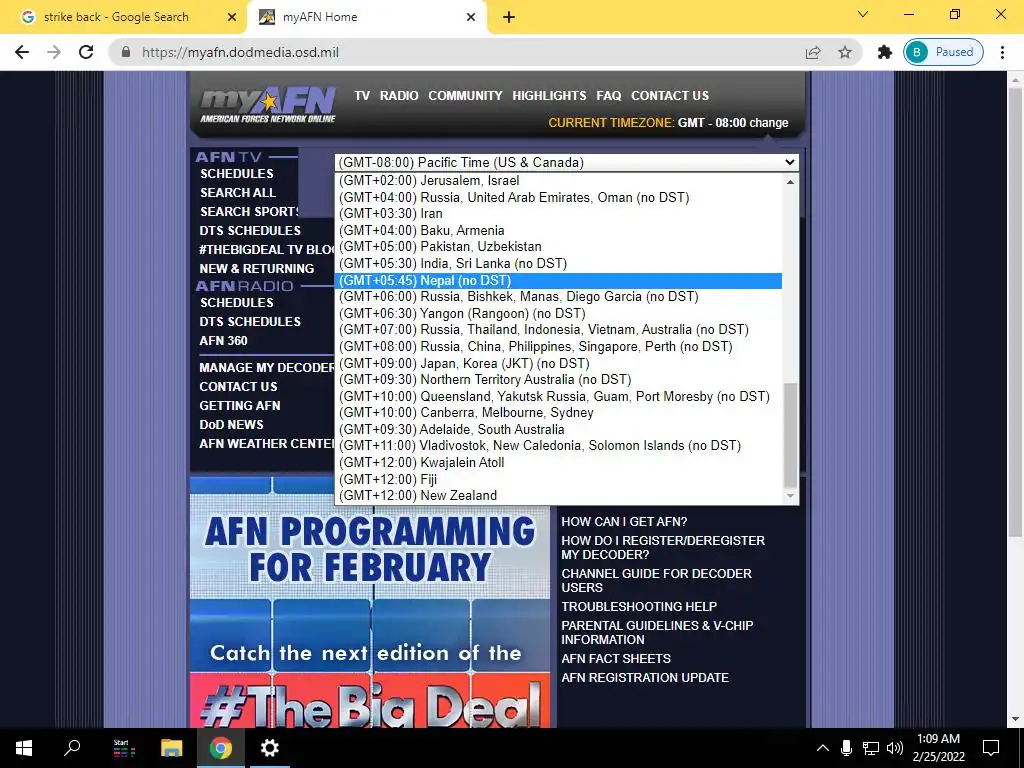The image size is (1024, 768).
Task: Open the FAQ menu item
Action: click(609, 95)
